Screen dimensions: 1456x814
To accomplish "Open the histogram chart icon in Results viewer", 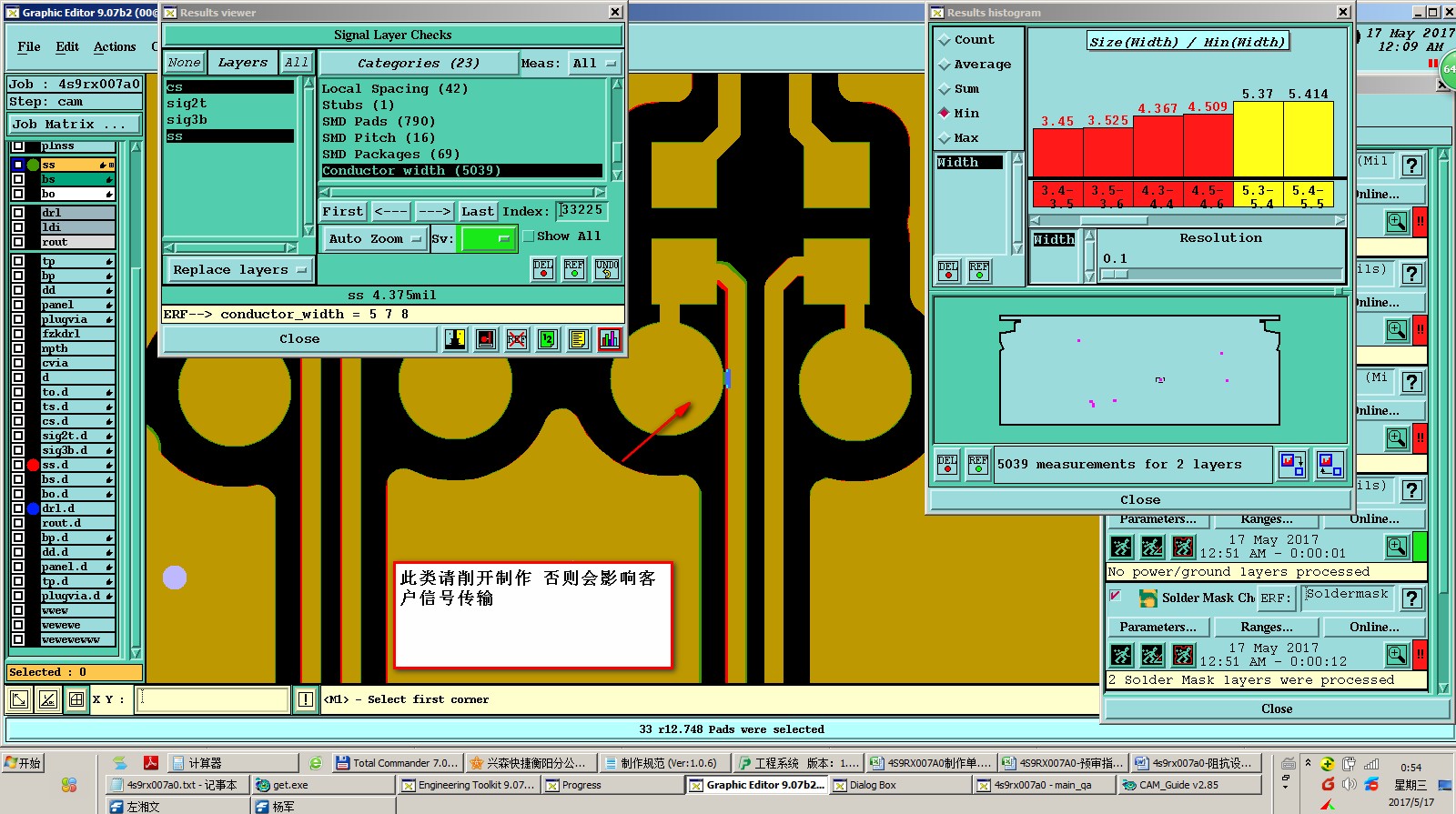I will pyautogui.click(x=609, y=339).
